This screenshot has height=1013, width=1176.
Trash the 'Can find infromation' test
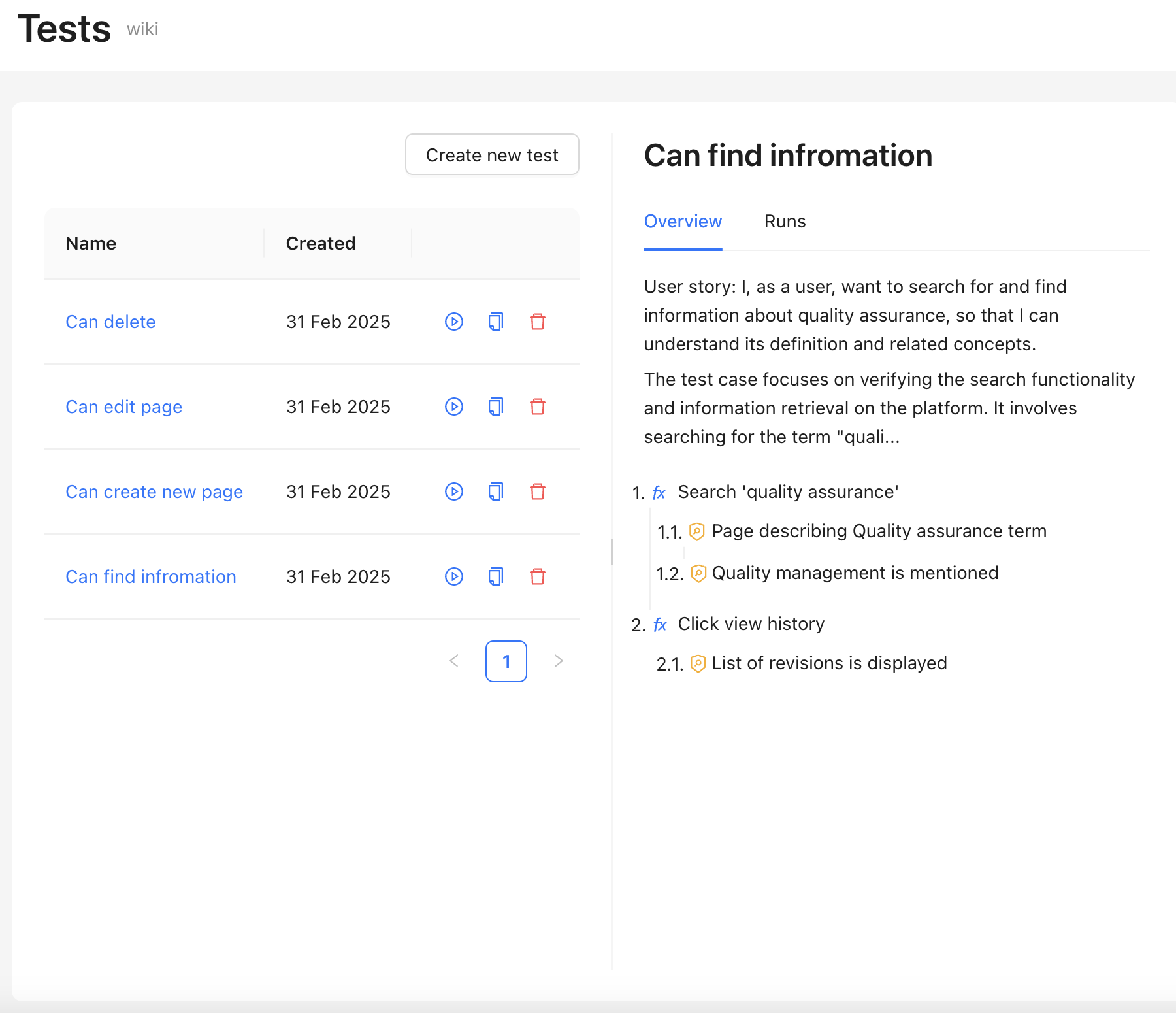pyautogui.click(x=538, y=576)
